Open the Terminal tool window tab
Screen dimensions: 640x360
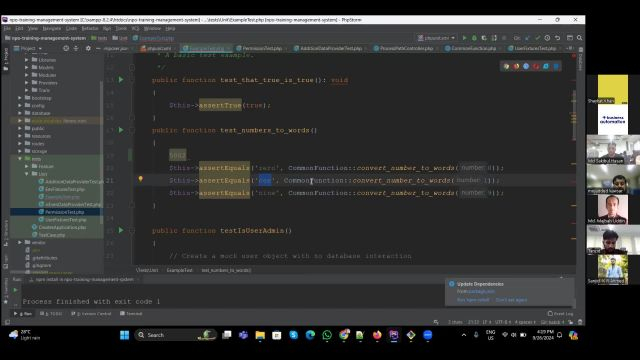(x=131, y=313)
